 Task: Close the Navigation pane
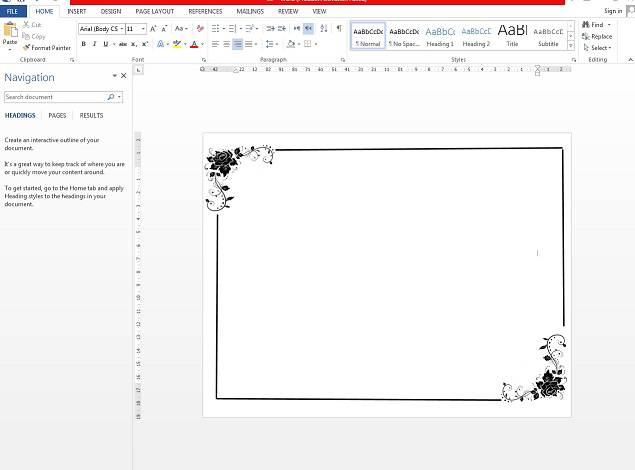pos(124,76)
